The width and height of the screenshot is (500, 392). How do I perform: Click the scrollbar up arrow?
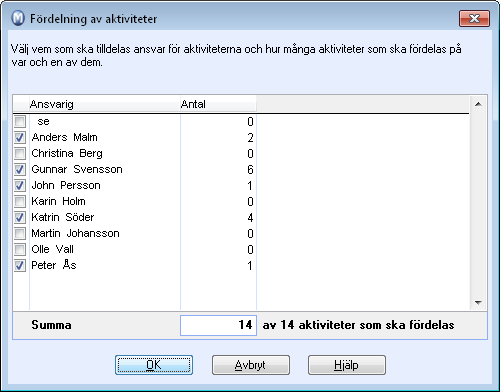(x=478, y=104)
